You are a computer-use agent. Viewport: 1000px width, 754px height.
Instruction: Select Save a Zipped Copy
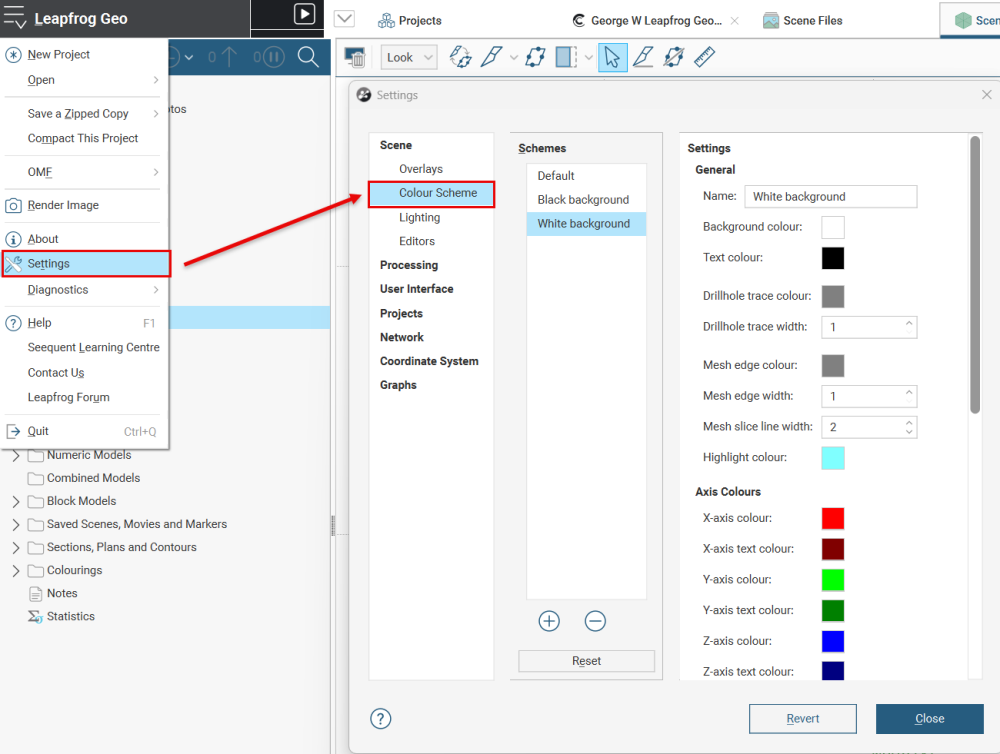coord(85,114)
